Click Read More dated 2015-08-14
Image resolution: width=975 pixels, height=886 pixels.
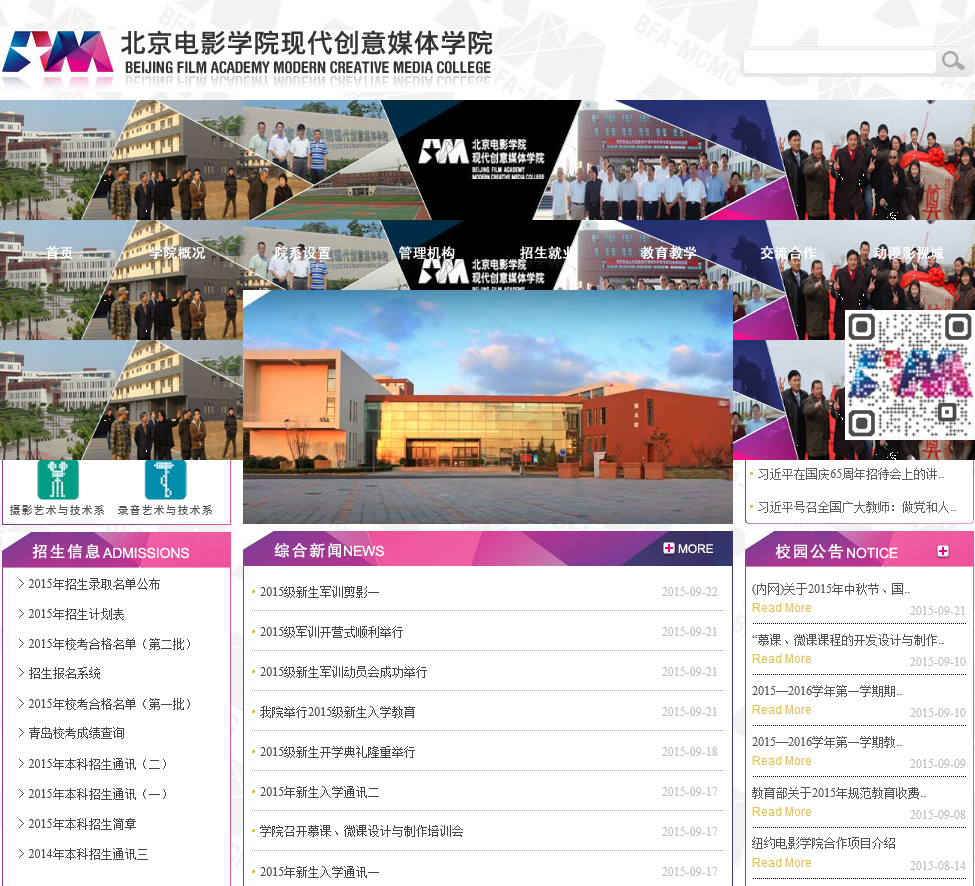(x=782, y=863)
